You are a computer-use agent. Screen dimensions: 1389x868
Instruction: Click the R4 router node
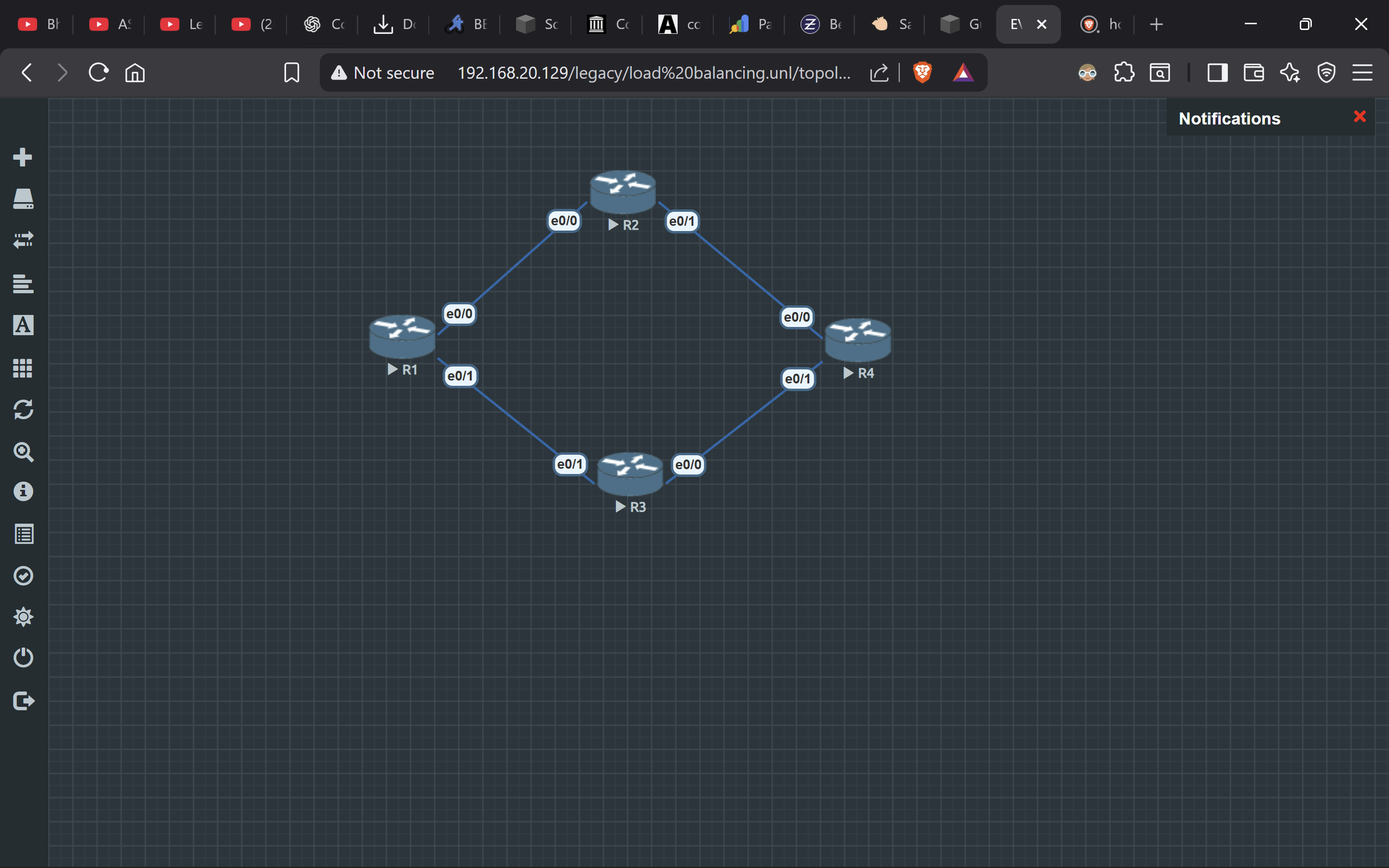click(x=857, y=339)
